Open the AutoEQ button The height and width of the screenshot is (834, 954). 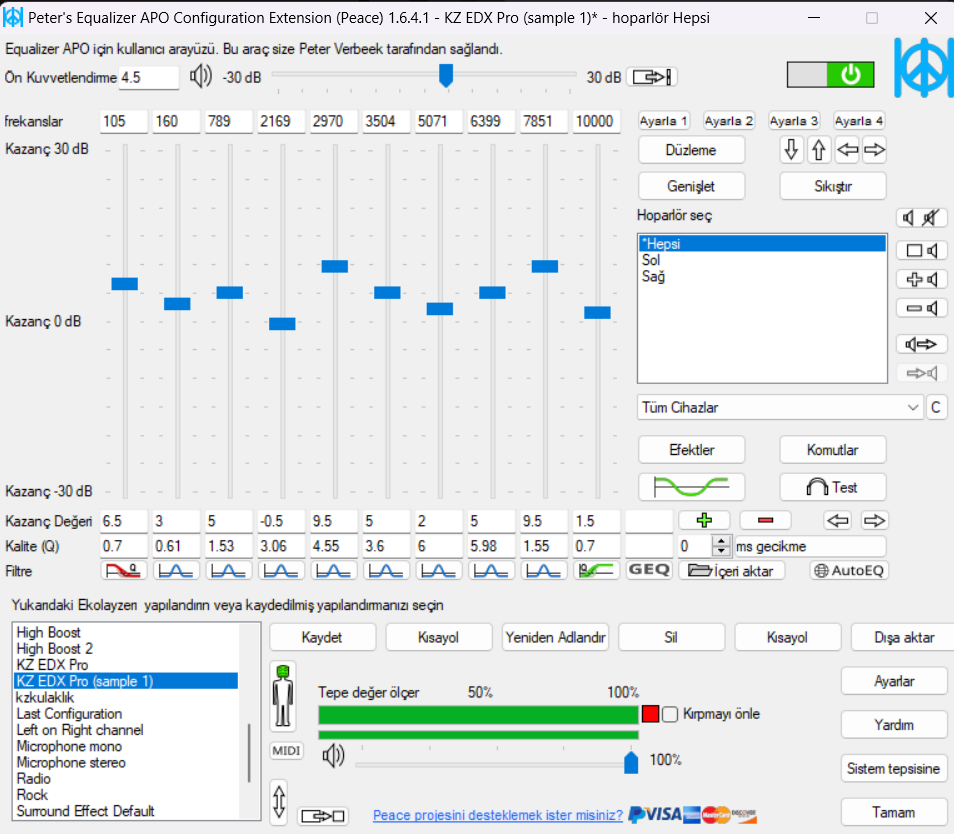pos(849,571)
